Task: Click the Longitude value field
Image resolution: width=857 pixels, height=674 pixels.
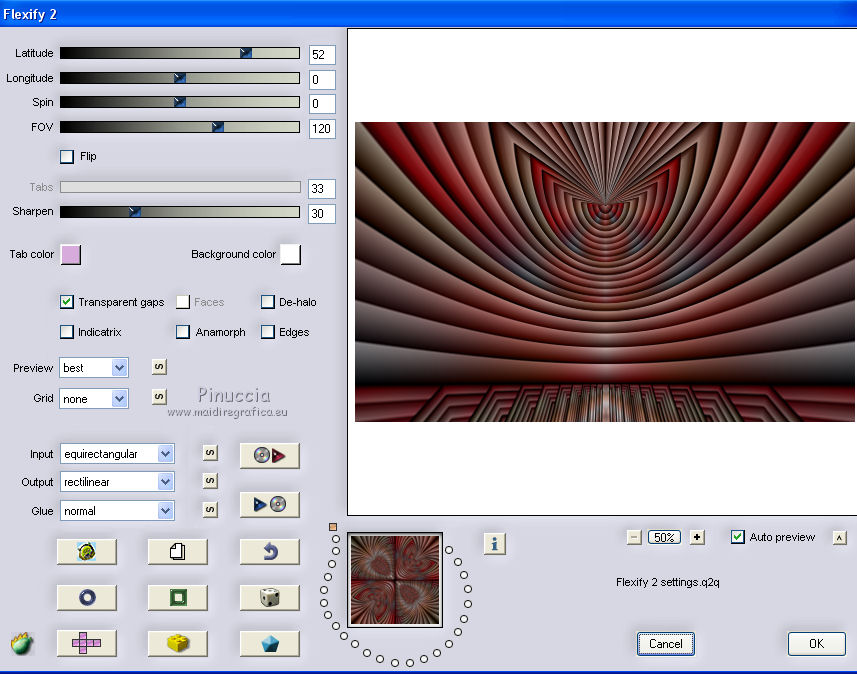Action: click(x=322, y=79)
